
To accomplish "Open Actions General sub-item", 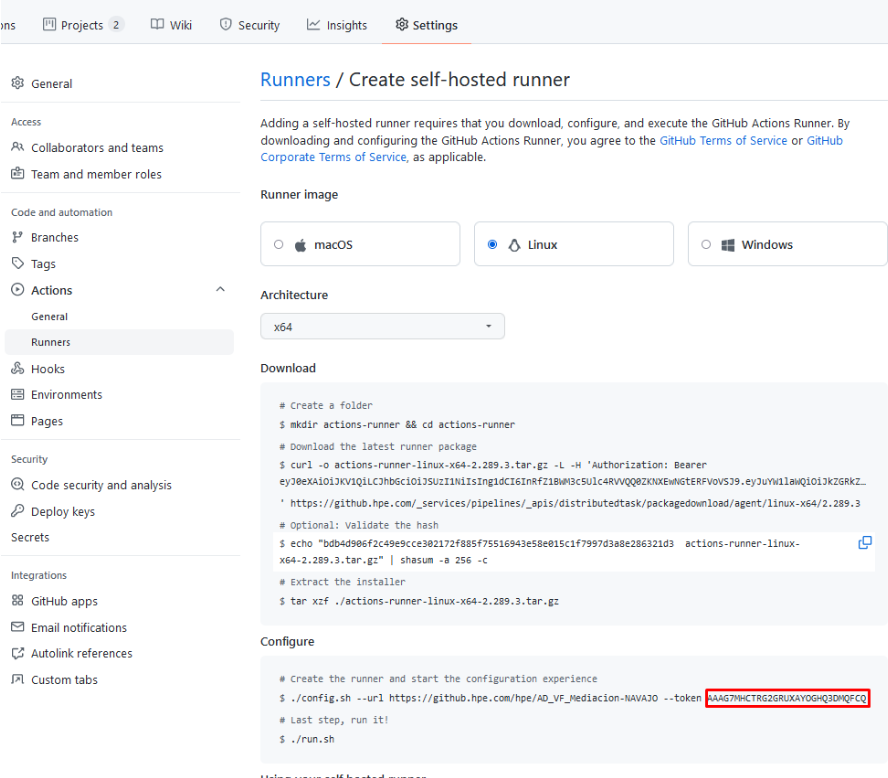I will tap(49, 317).
